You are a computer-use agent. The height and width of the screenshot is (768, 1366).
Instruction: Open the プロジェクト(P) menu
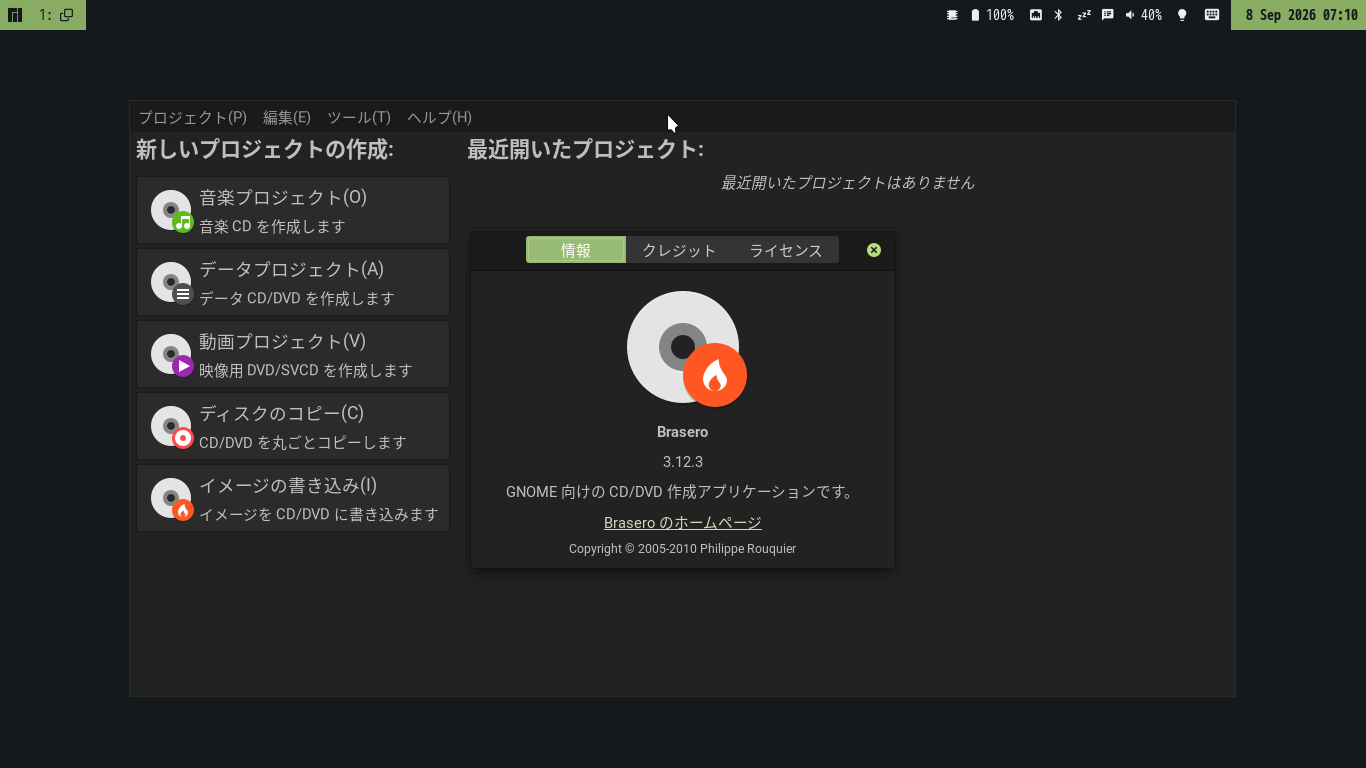tap(192, 117)
